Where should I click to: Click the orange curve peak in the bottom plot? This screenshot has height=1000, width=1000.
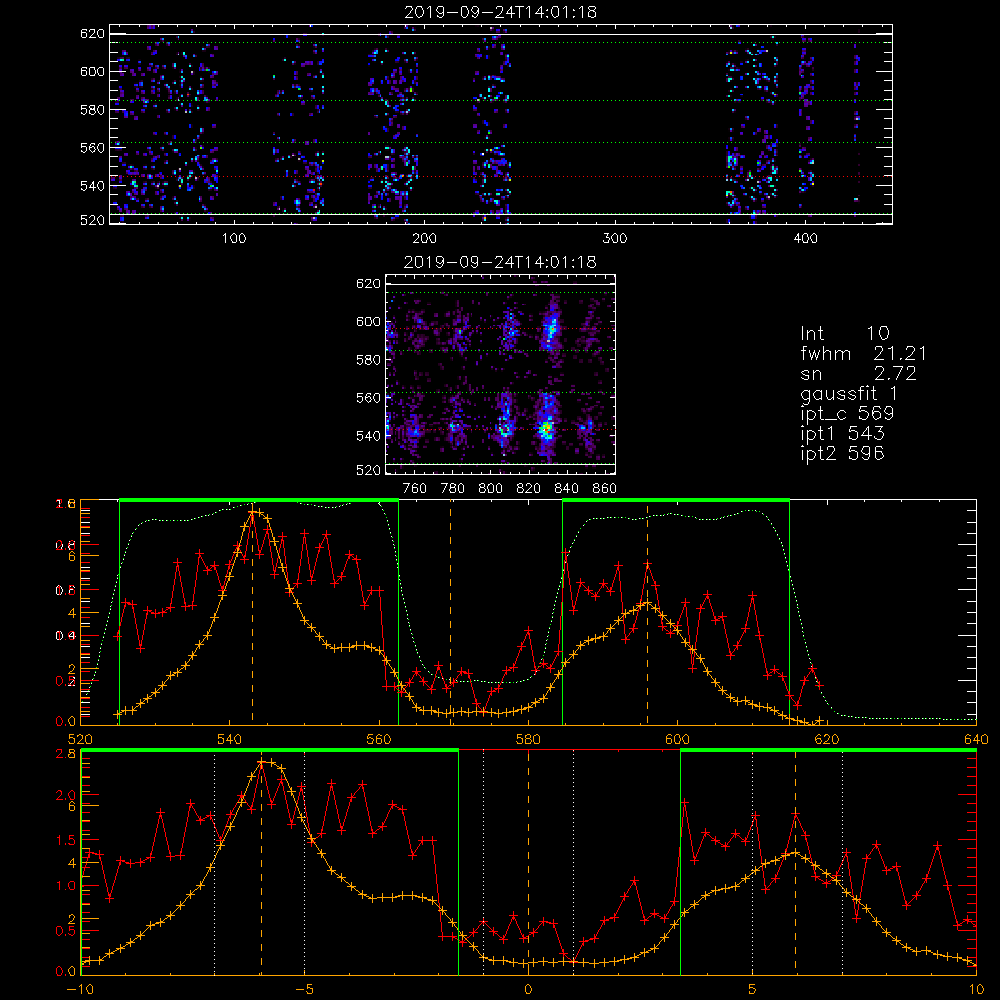pyautogui.click(x=263, y=762)
